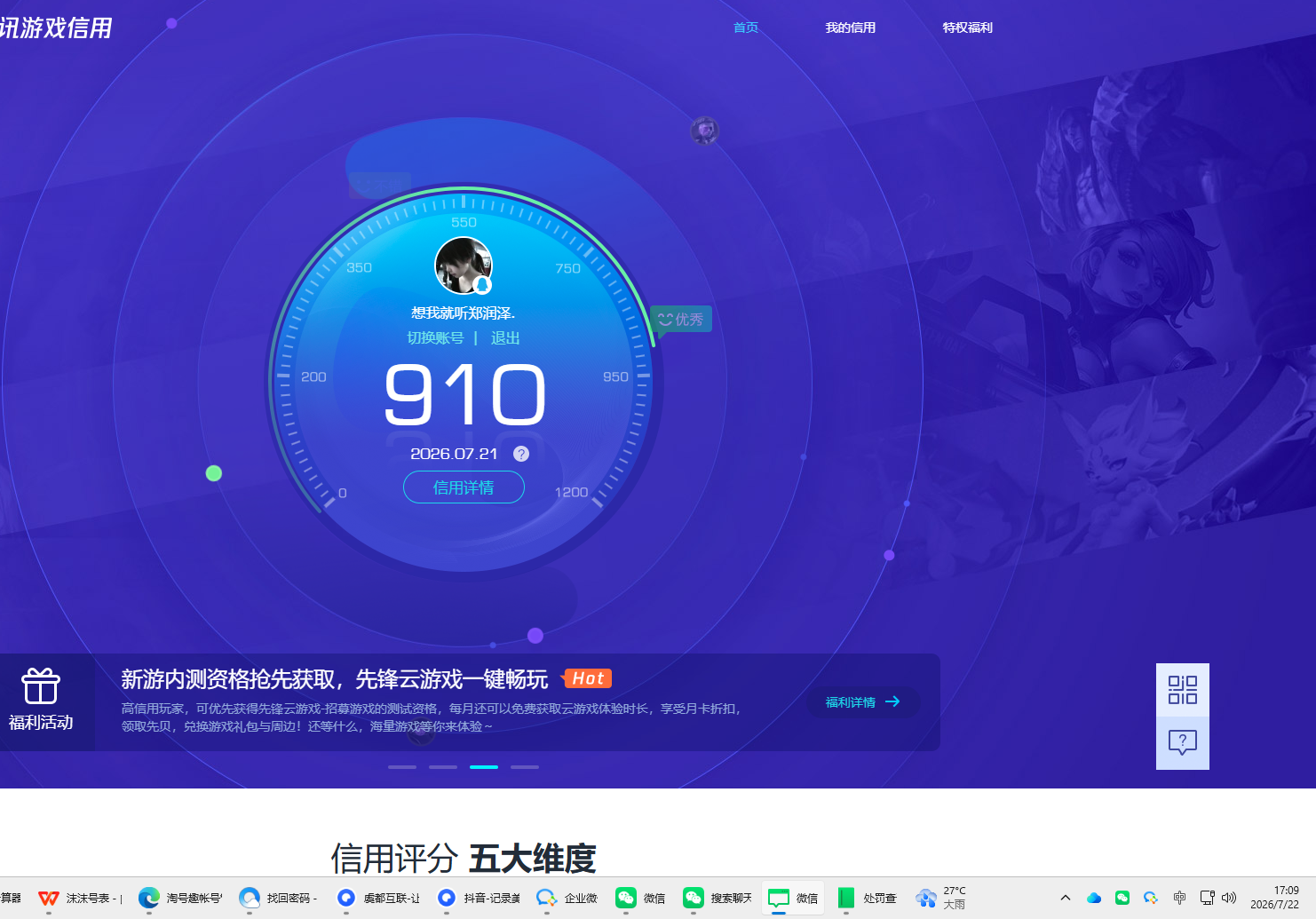The image size is (1316, 919).
Task: Select the first carousel indicator
Action: (x=402, y=767)
